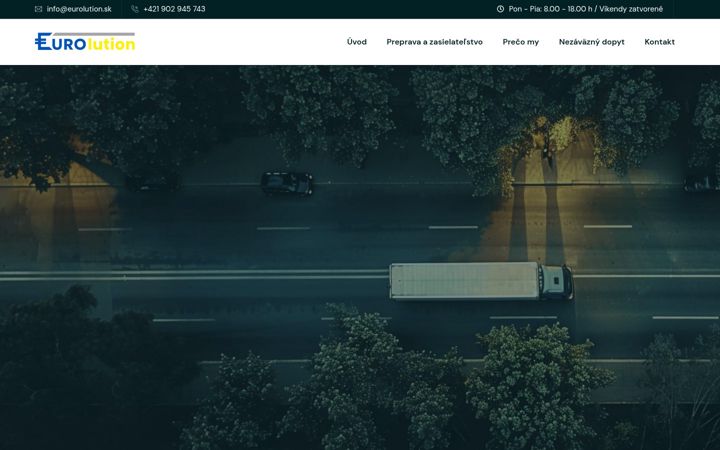Open the Úvod menu item

pos(357,42)
